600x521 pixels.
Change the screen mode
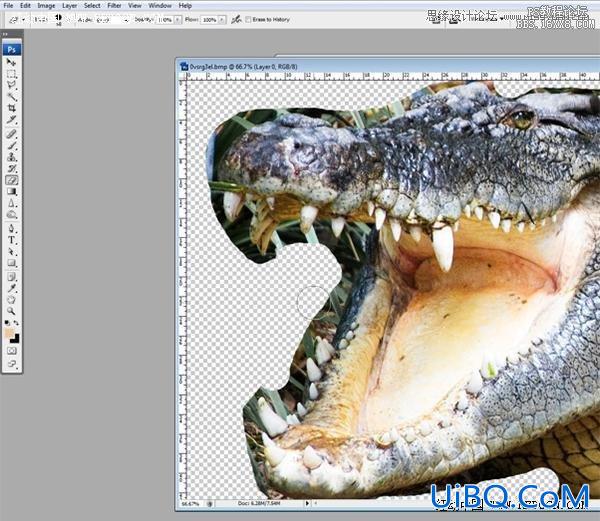pyautogui.click(x=11, y=363)
